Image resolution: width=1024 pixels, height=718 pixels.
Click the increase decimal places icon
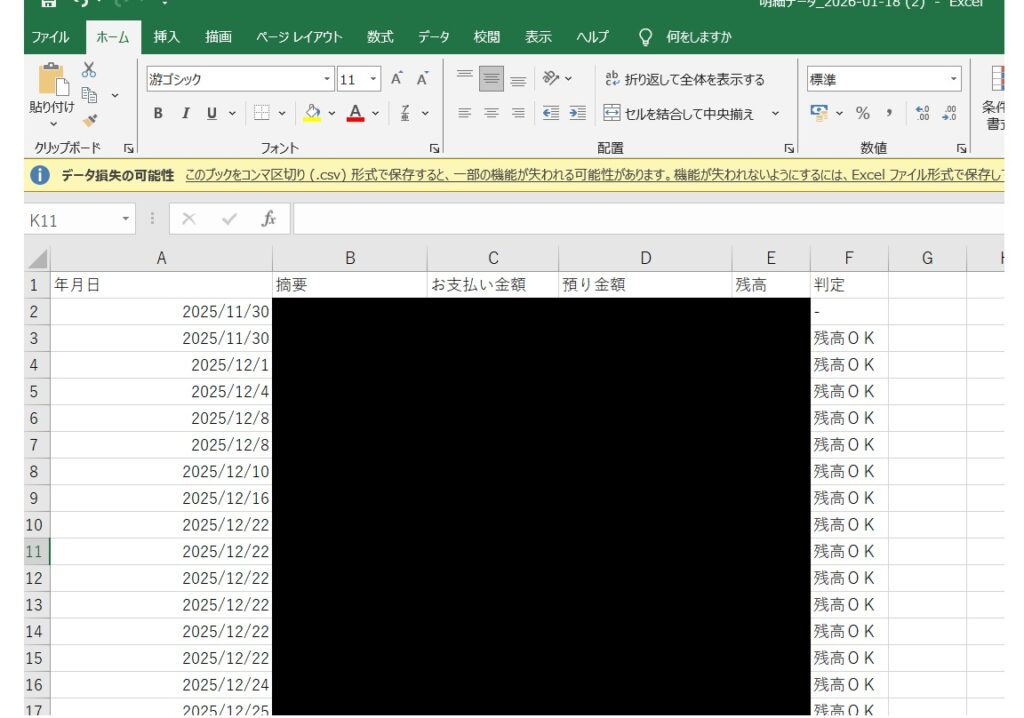923,113
